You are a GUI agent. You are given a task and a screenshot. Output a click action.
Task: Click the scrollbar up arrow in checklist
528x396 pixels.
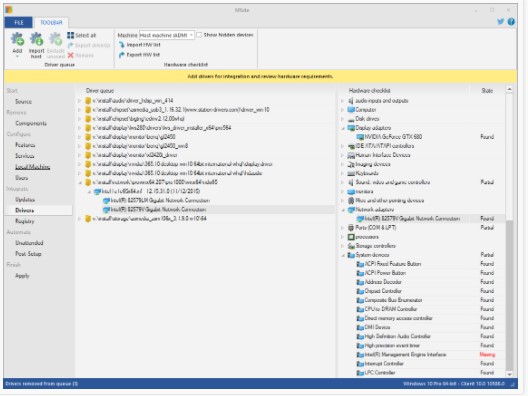click(x=509, y=90)
